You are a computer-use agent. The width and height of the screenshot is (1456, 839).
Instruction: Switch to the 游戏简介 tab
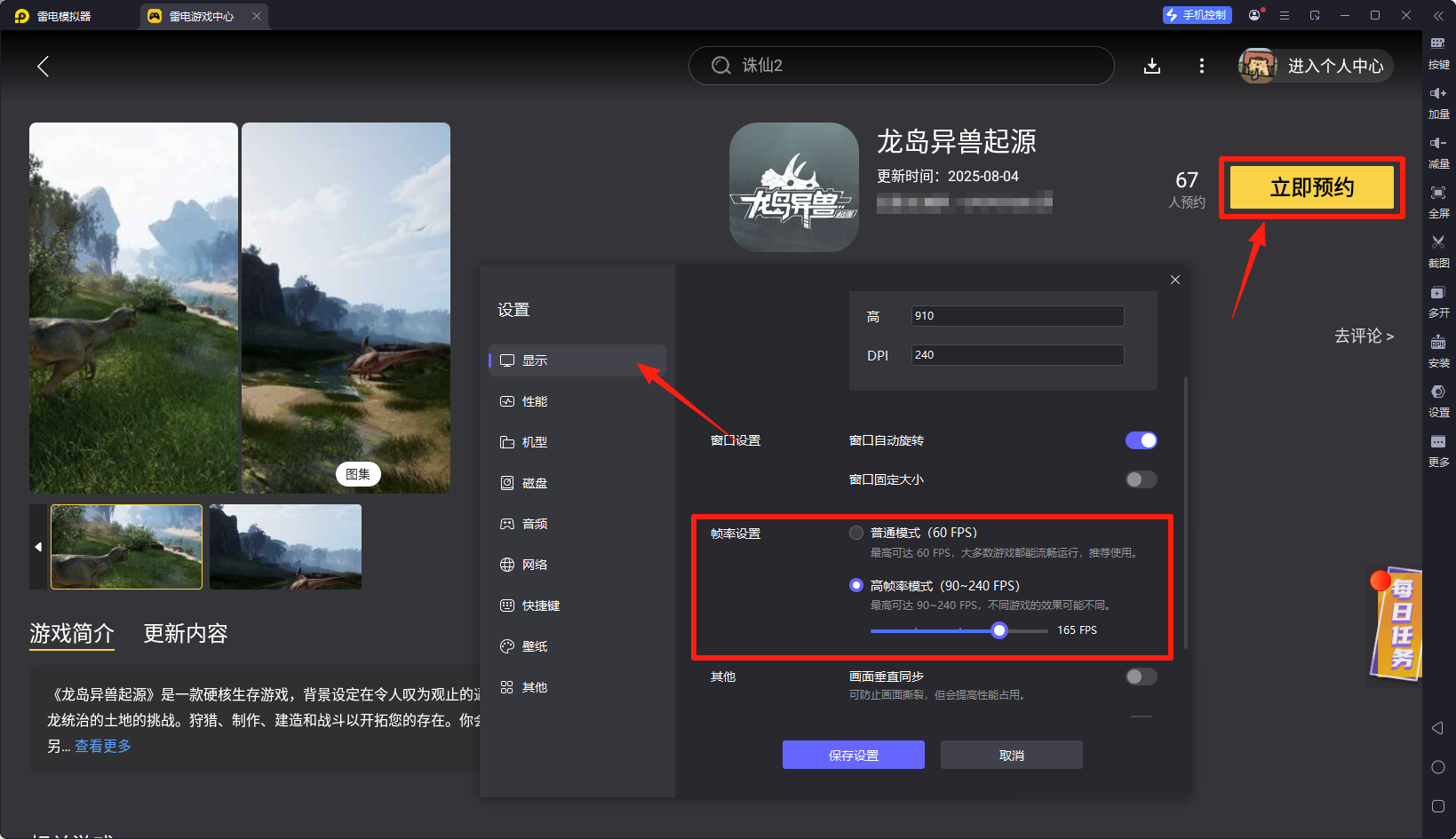72,633
